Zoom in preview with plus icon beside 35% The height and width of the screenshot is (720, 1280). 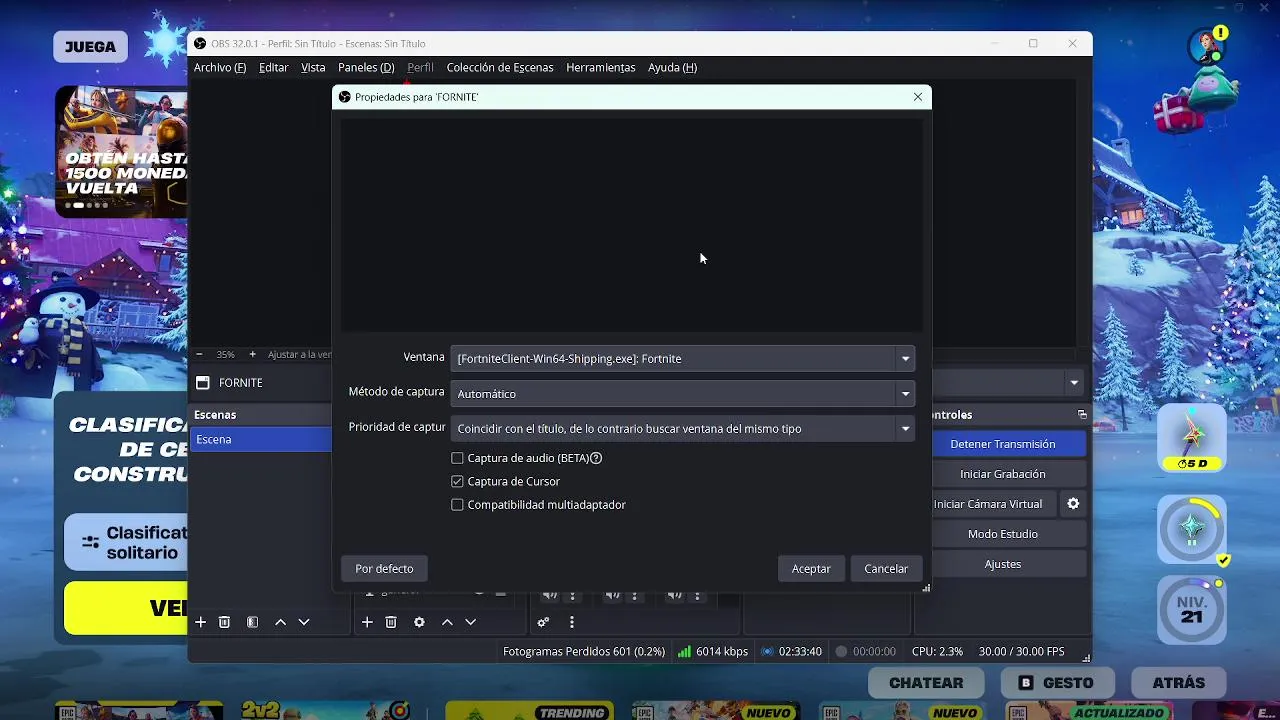pyautogui.click(x=252, y=354)
